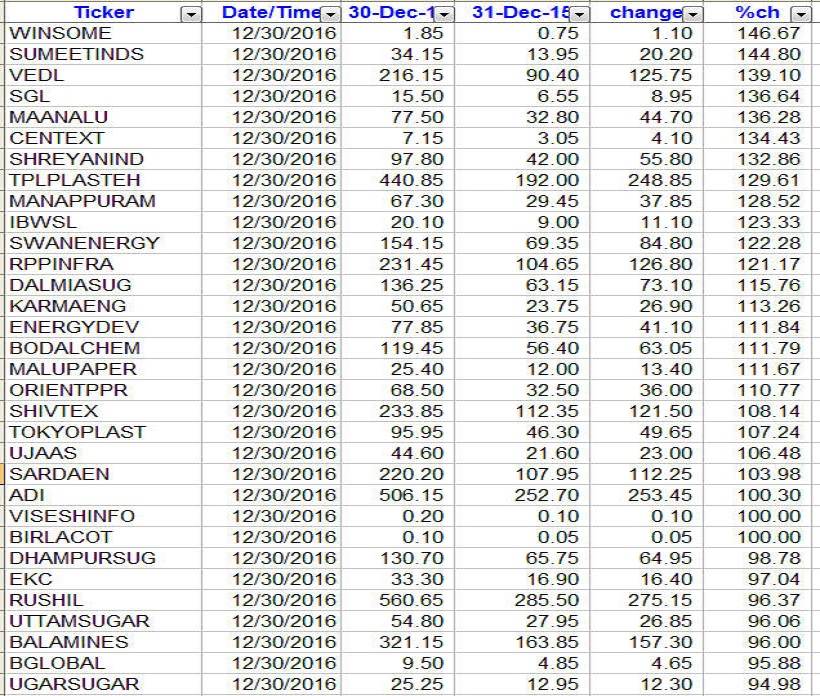
Task: Select the 216.15 price for VEDL
Action: tap(411, 75)
